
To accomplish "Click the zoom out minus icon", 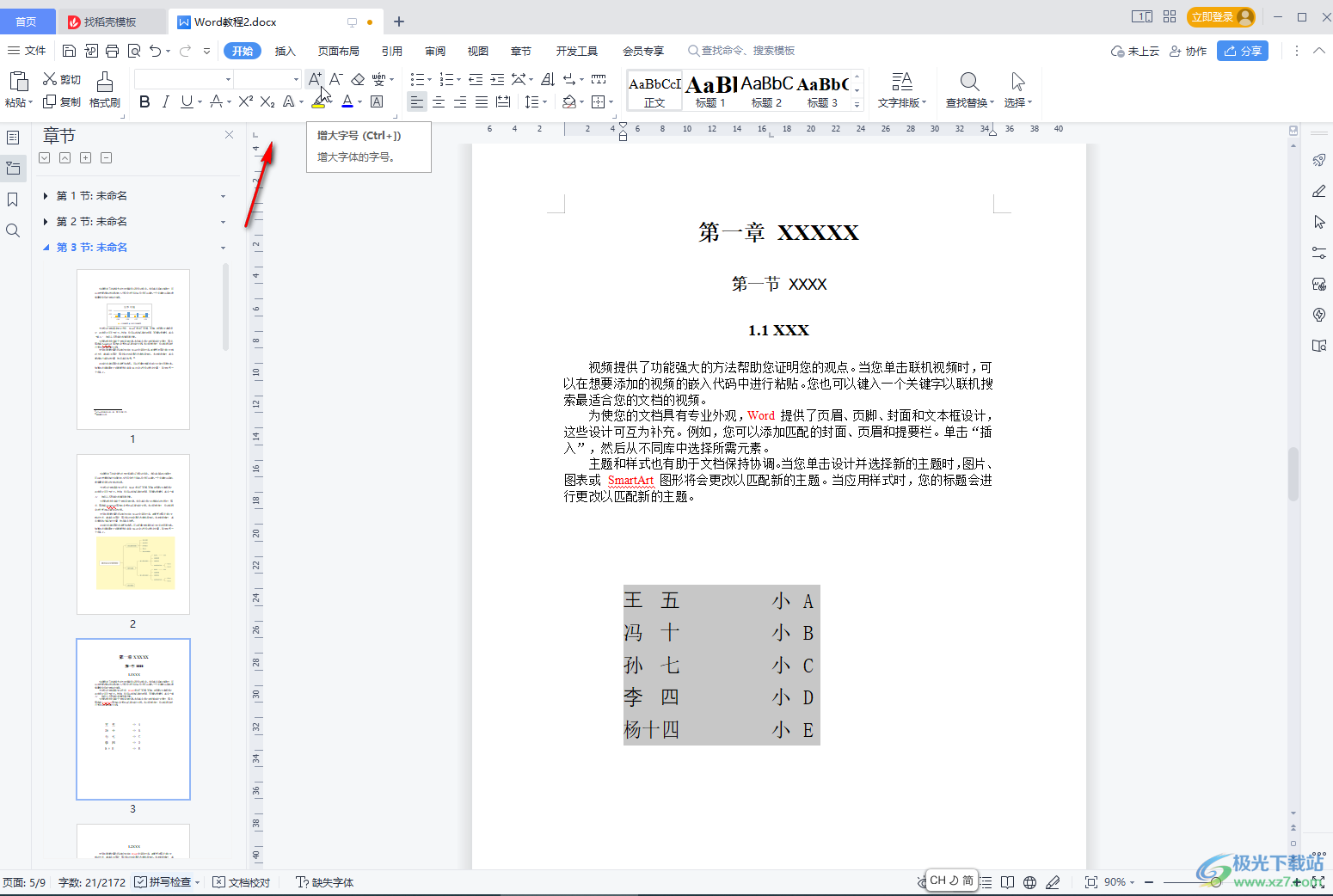I will (1148, 882).
